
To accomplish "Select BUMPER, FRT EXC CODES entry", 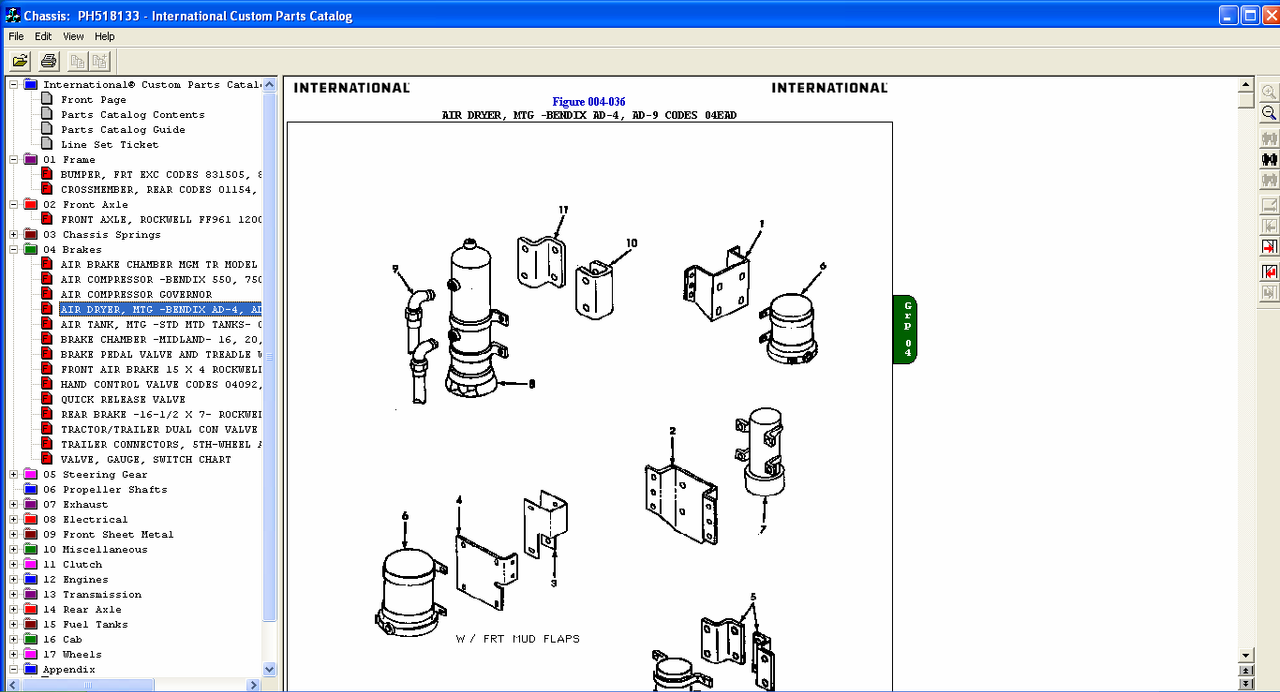I will [x=161, y=175].
